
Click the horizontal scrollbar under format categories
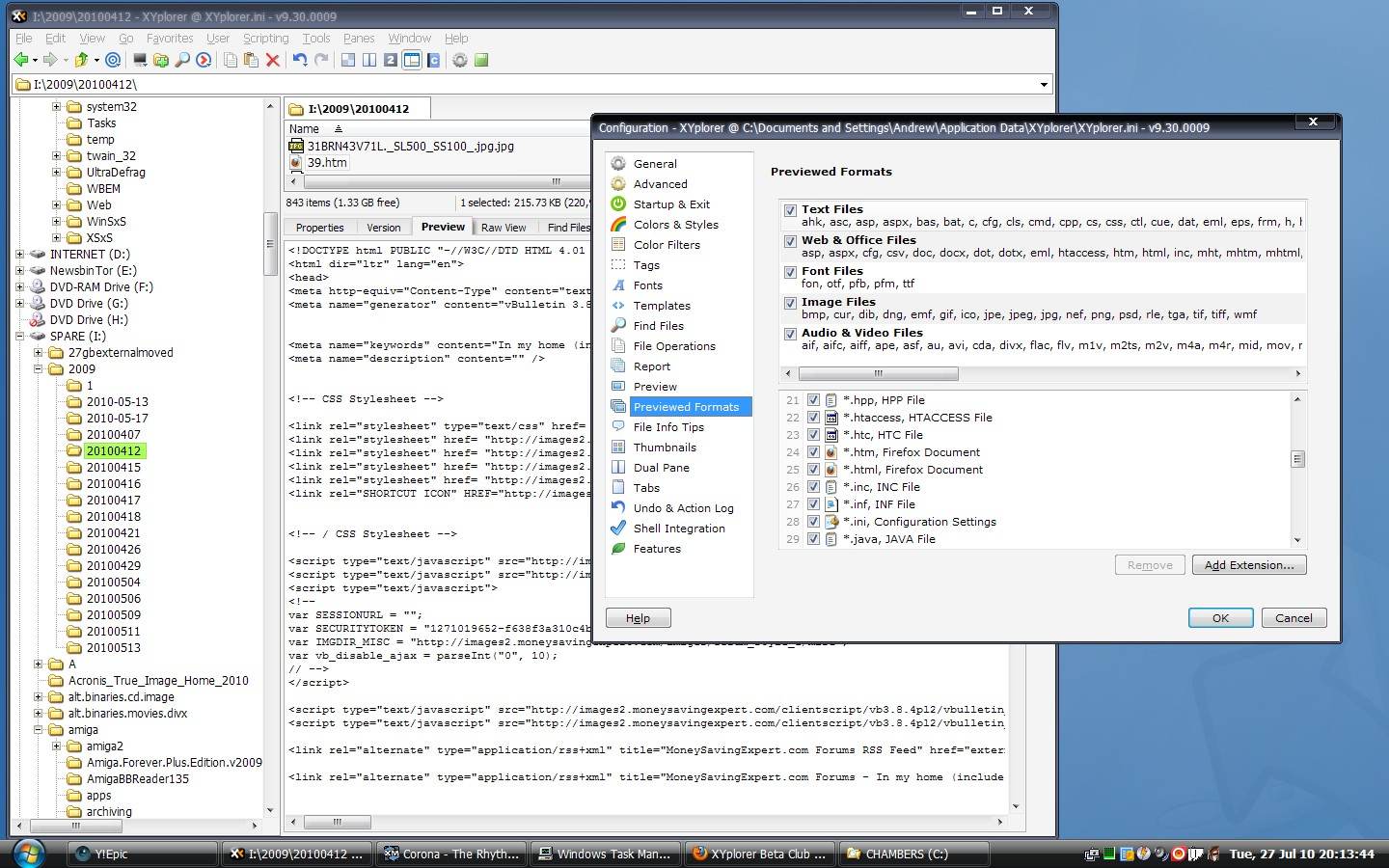(x=878, y=373)
